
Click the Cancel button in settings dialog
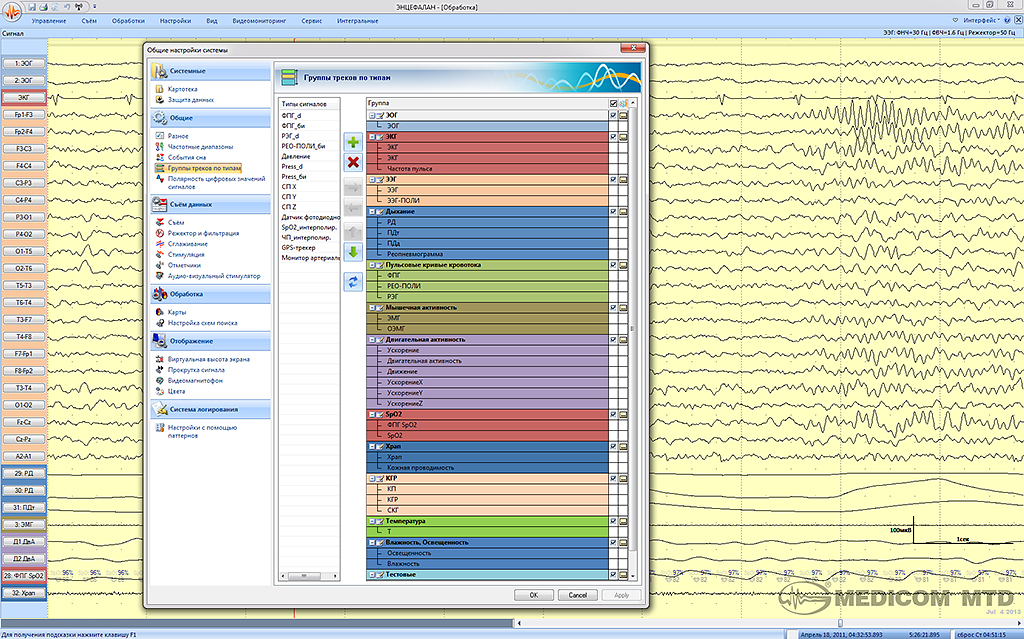tap(577, 595)
